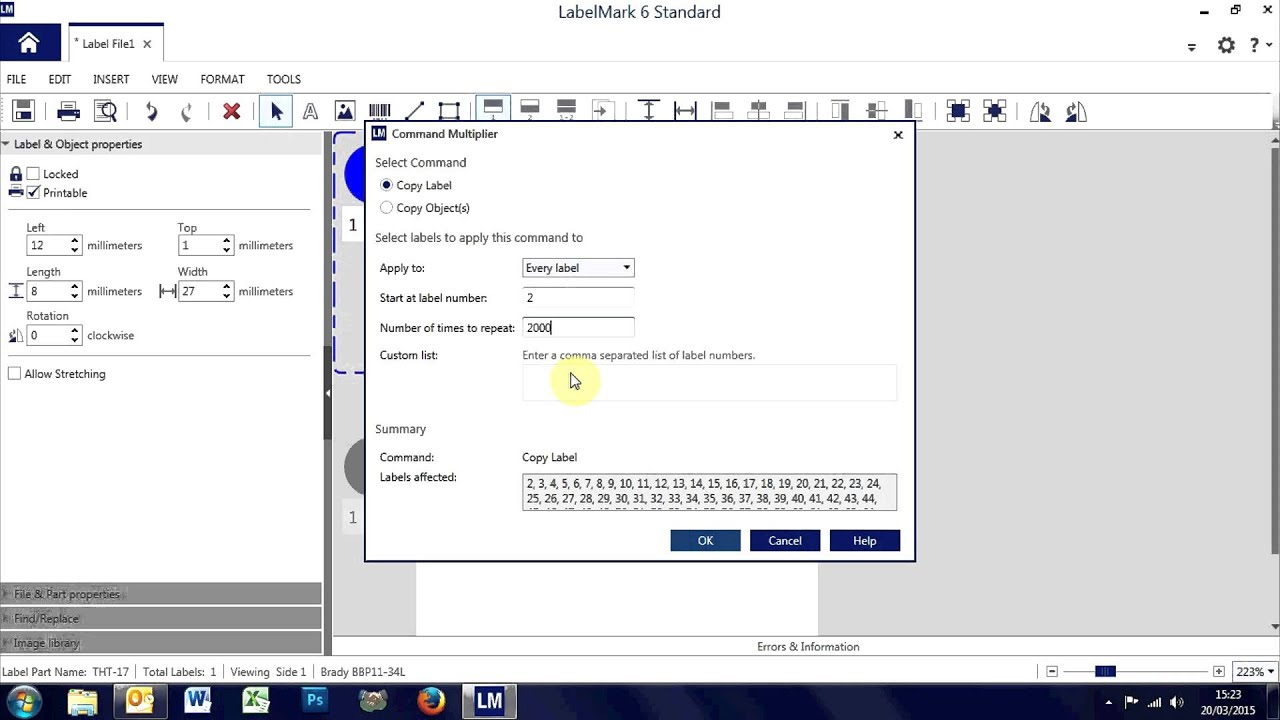This screenshot has width=1280, height=720.
Task: Go to the Home screen icon
Action: [29, 43]
